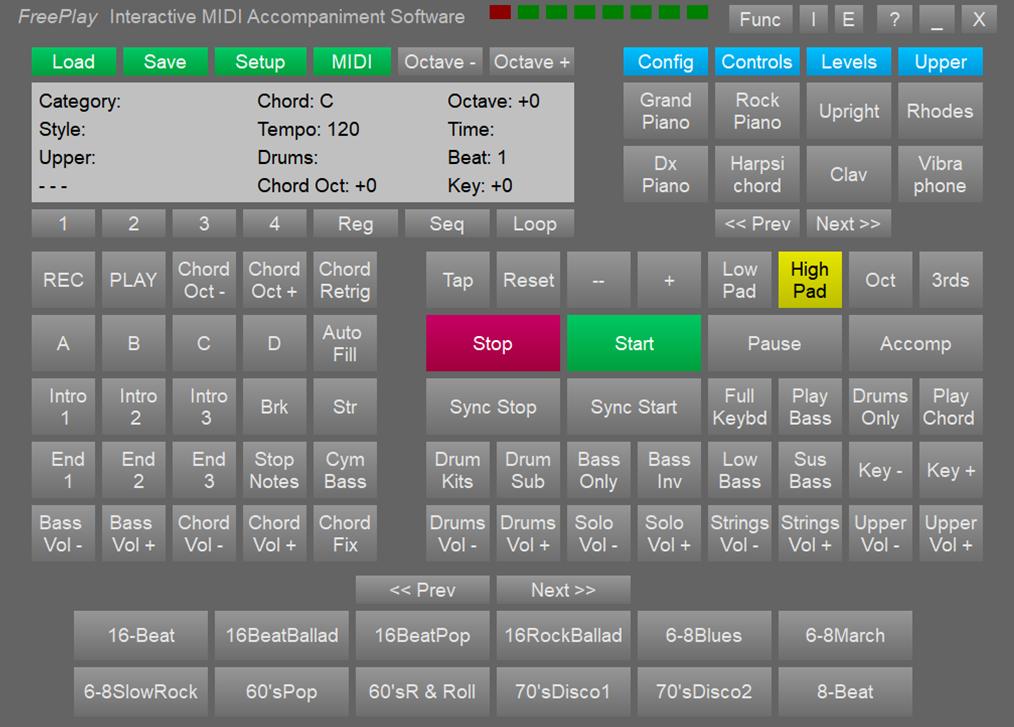Screen dimensions: 1014x727
Task: Select the 6-8Blues style
Action: click(x=704, y=635)
